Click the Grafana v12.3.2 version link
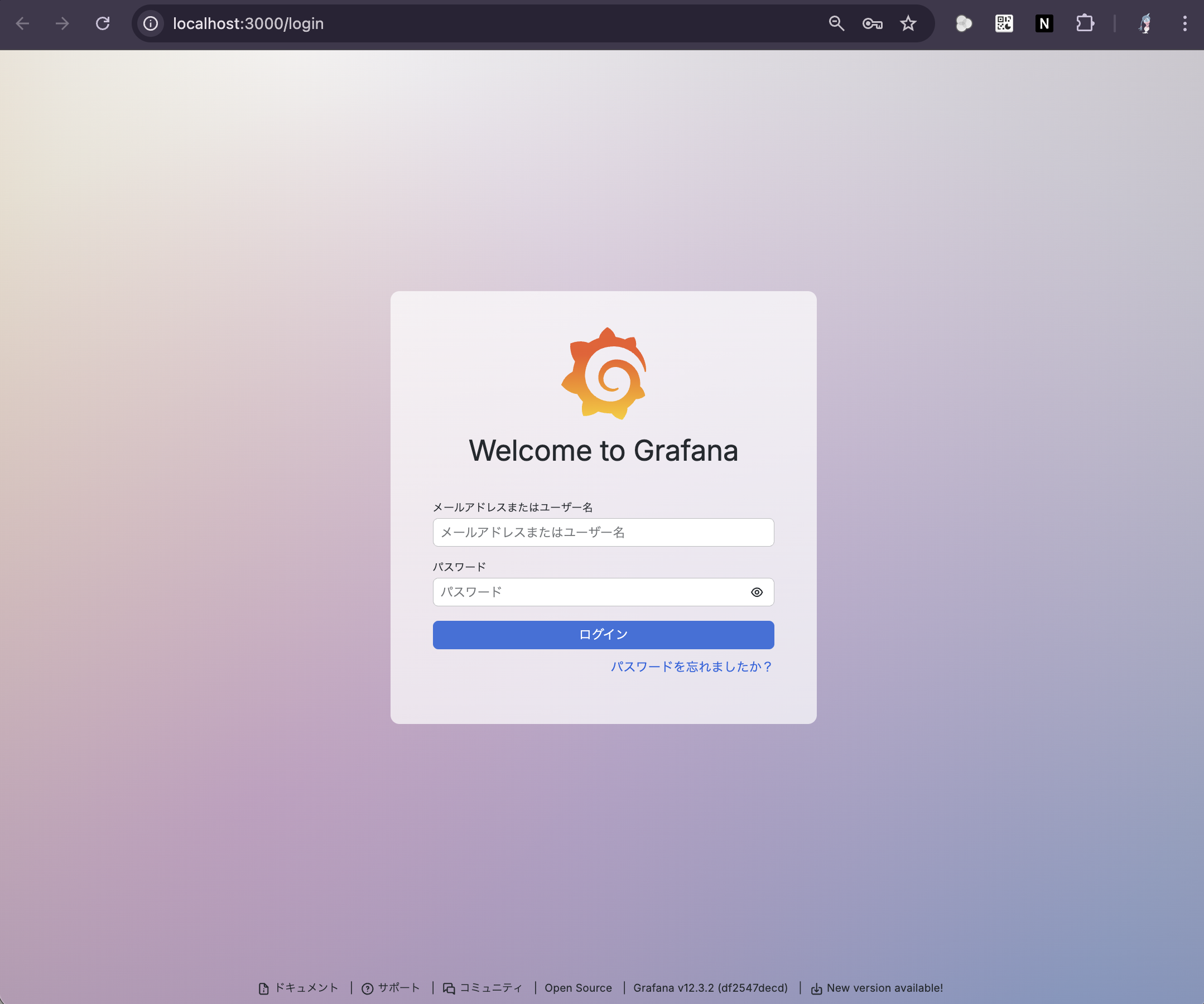1204x1004 pixels. [x=710, y=987]
